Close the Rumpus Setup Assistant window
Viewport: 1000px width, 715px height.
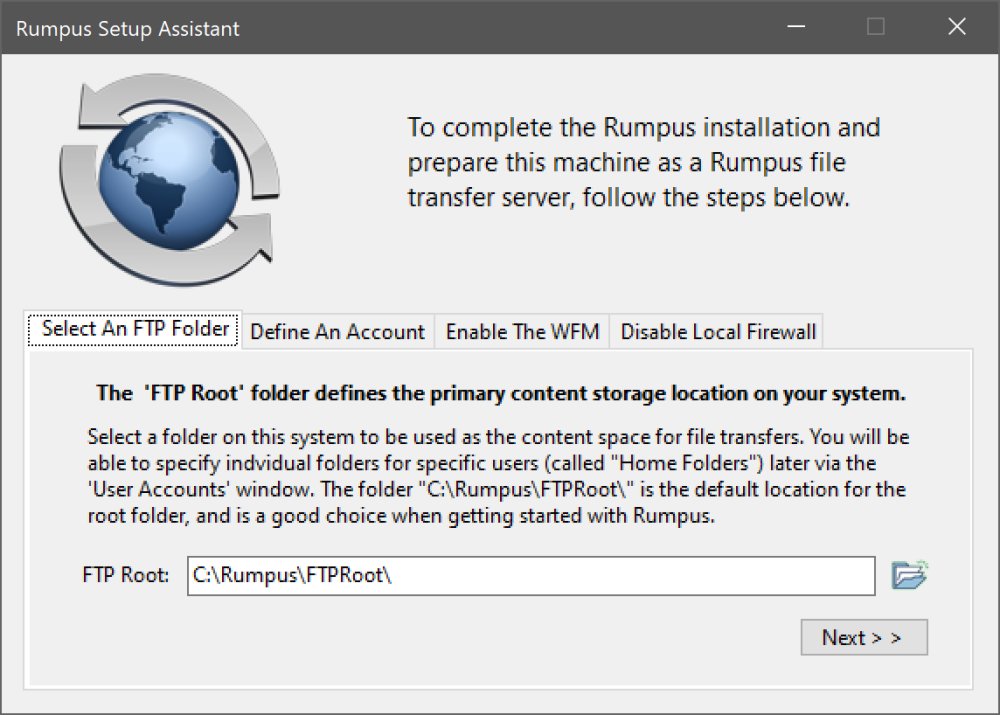(957, 27)
